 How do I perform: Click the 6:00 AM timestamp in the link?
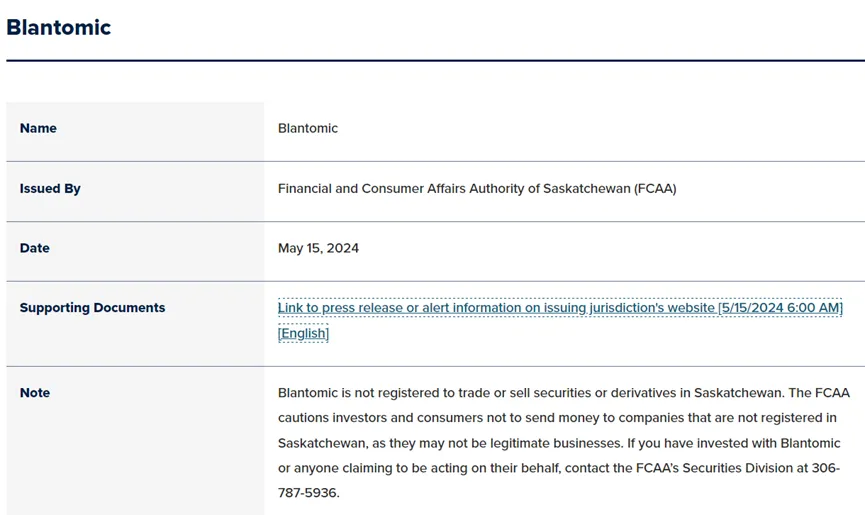click(x=813, y=308)
